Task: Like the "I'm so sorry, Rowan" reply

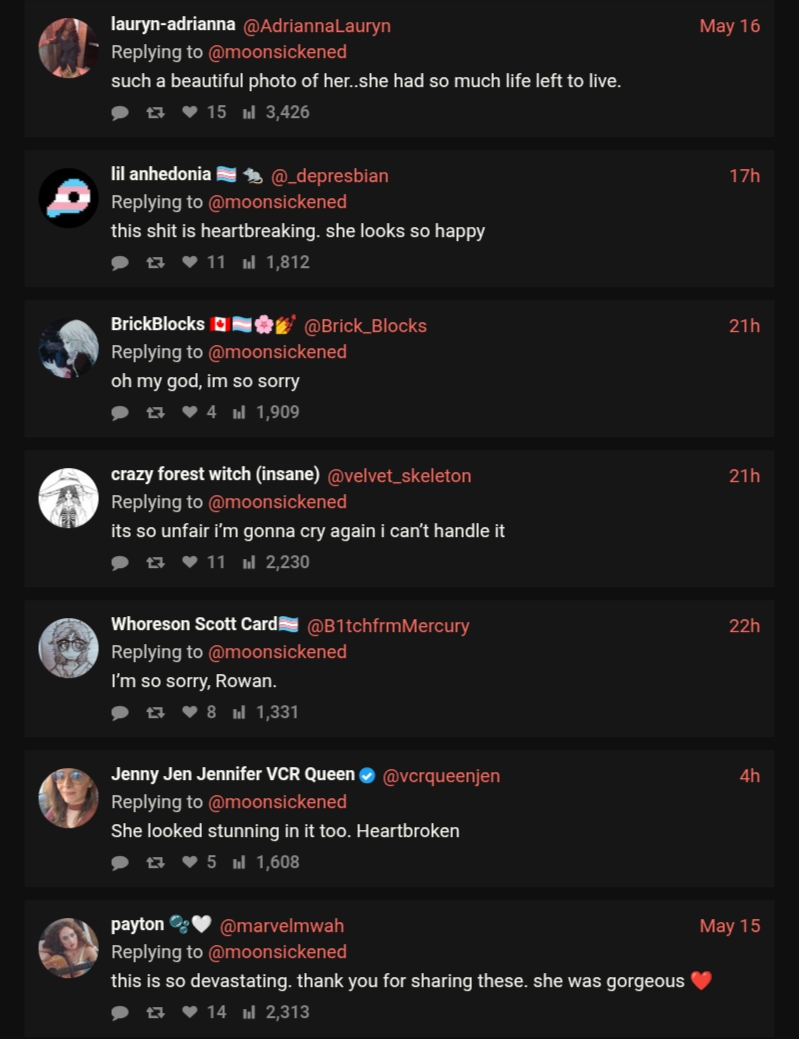Action: tap(190, 712)
